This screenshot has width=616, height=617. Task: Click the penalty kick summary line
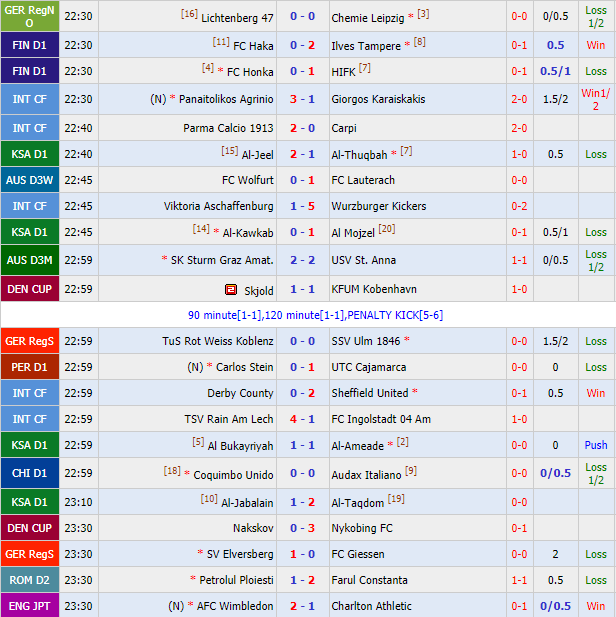pos(308,315)
